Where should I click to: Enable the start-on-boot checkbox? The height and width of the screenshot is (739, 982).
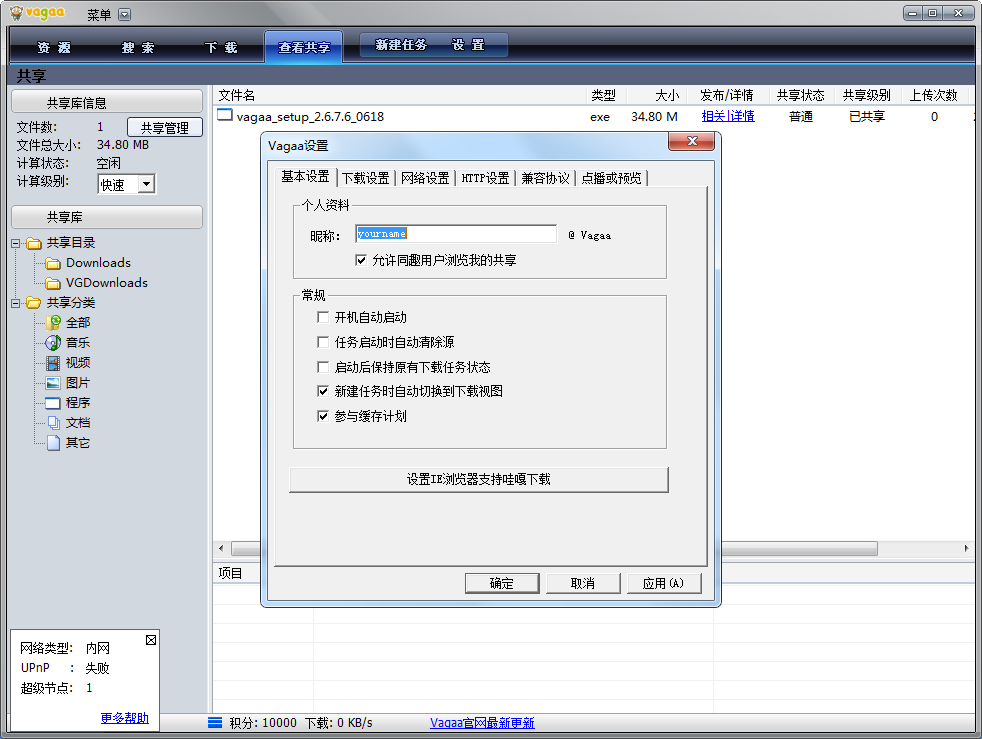(x=323, y=317)
